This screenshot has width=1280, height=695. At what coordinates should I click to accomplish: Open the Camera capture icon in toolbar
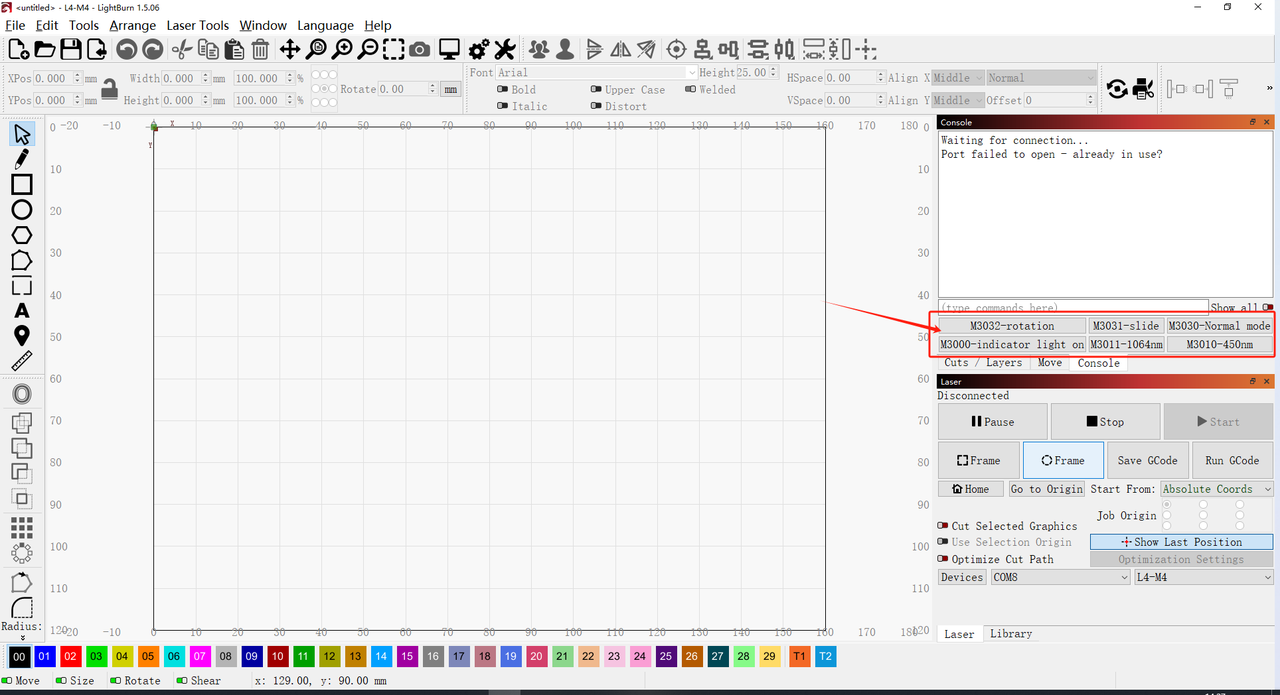point(420,49)
